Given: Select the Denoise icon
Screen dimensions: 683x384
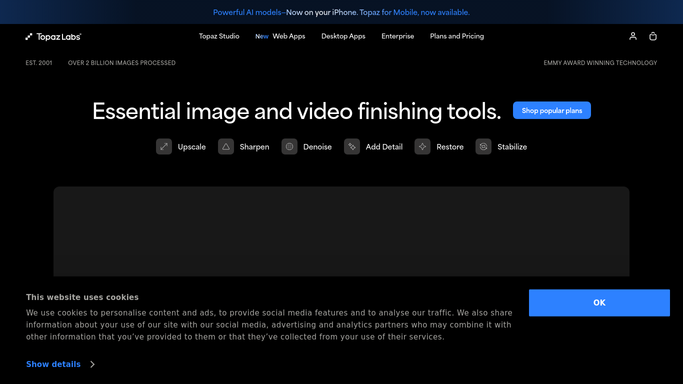Looking at the screenshot, I should (x=289, y=147).
